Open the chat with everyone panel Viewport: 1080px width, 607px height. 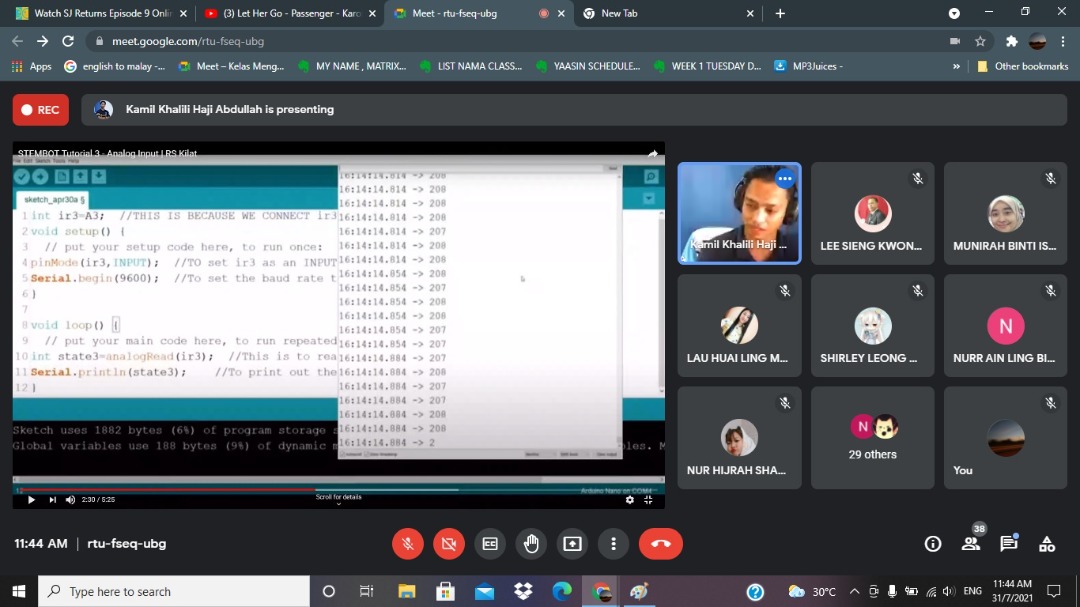1009,544
